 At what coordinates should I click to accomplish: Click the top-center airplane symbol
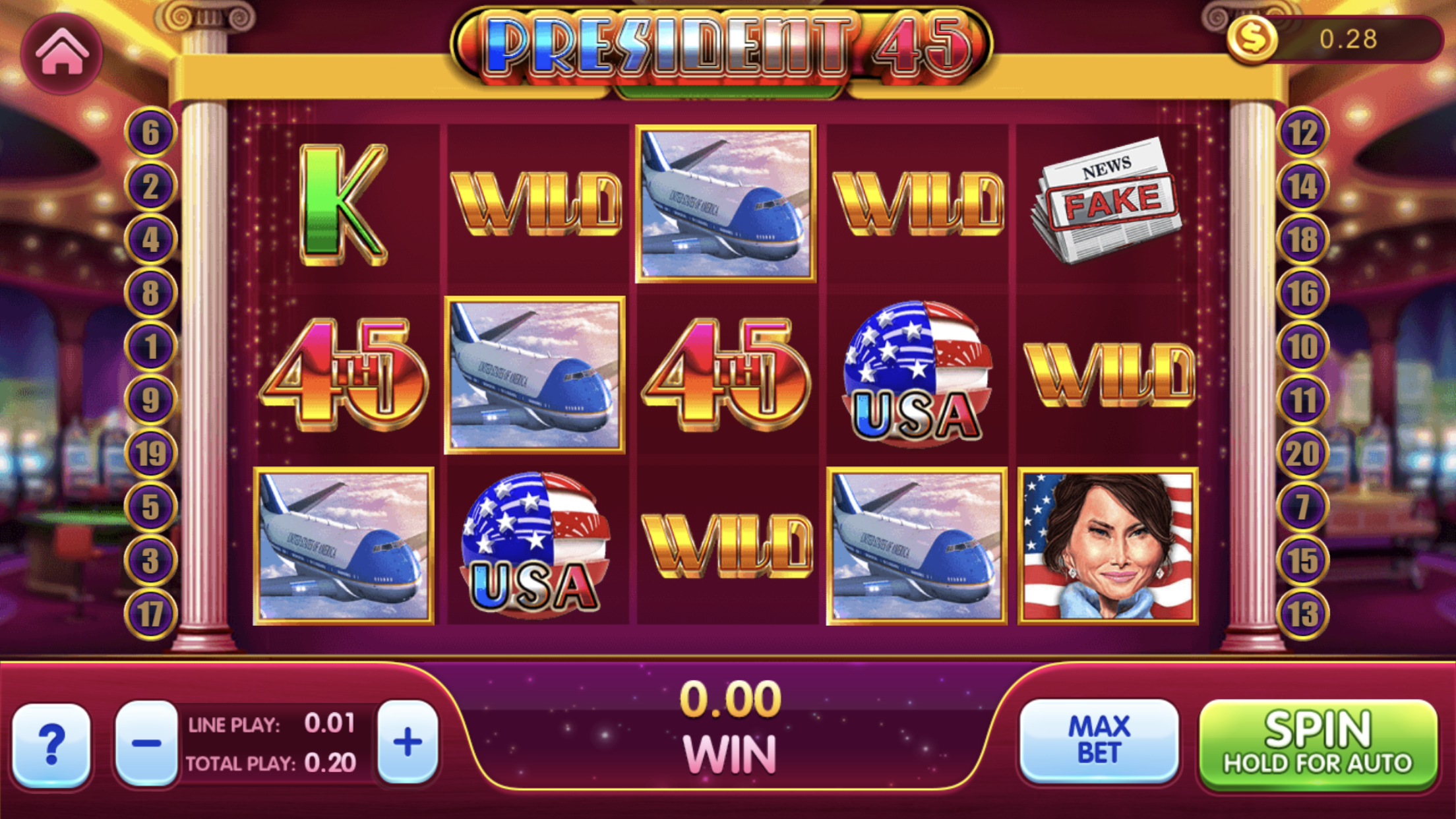725,204
